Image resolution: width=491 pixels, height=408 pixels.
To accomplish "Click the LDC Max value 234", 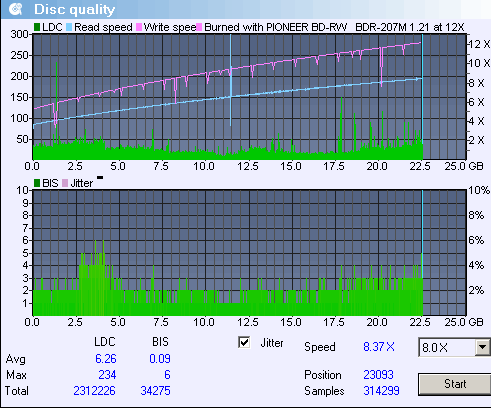I will (107, 375).
